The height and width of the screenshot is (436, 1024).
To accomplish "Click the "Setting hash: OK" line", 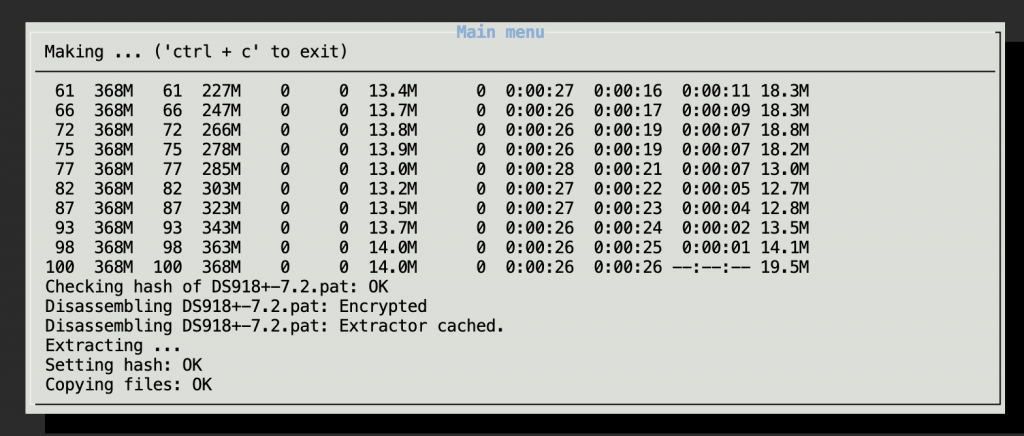I will [123, 365].
